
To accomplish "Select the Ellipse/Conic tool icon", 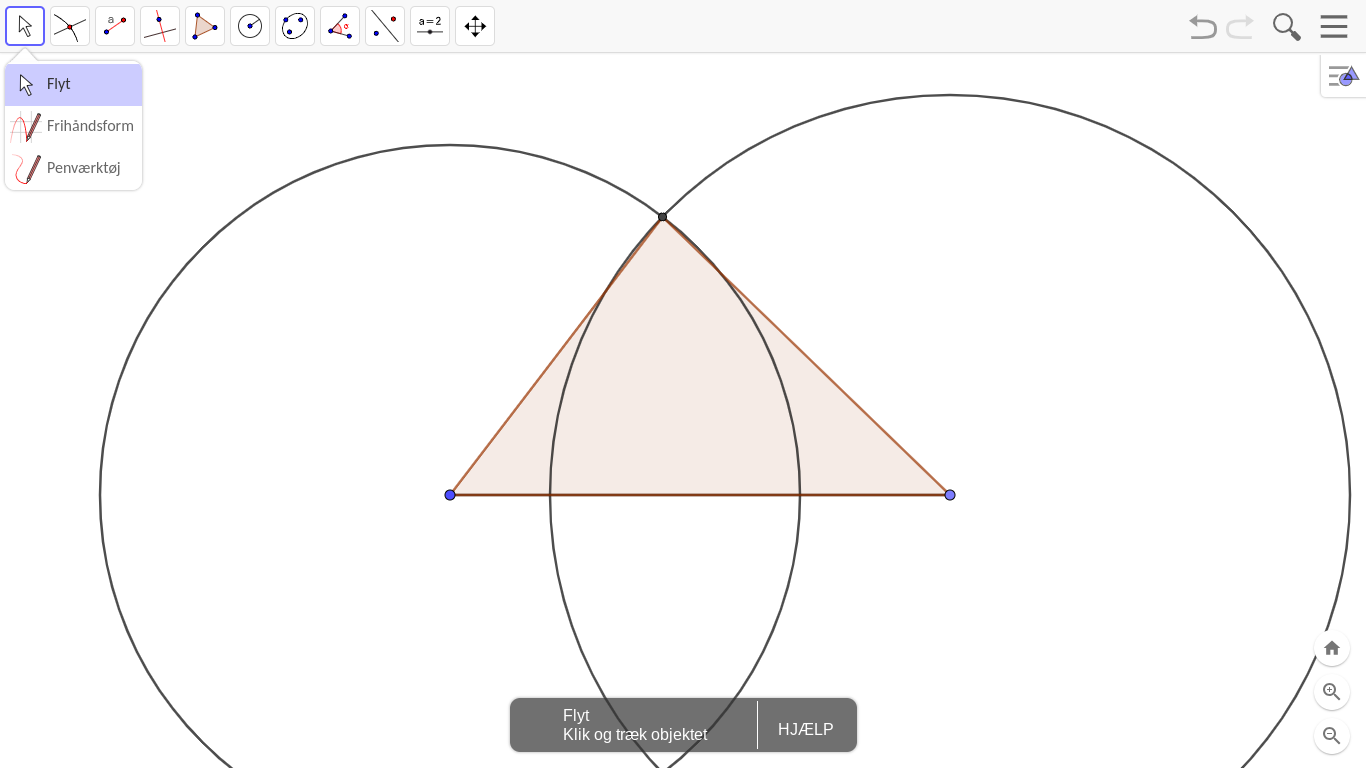I will coord(295,26).
